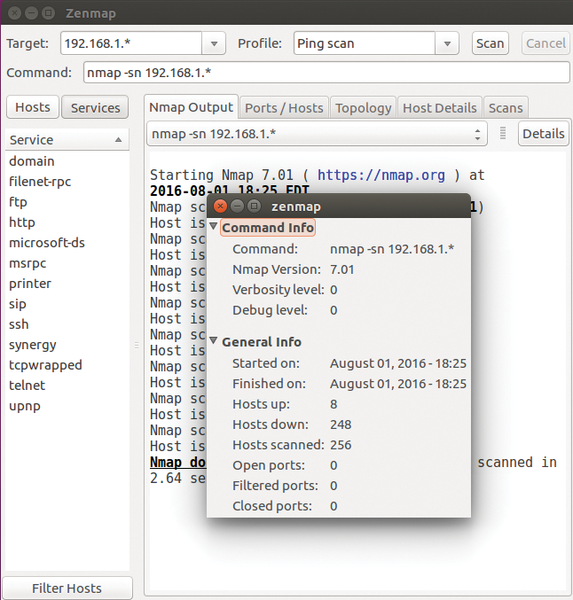
Task: Click the Hosts scanned value 256
Action: tap(341, 445)
